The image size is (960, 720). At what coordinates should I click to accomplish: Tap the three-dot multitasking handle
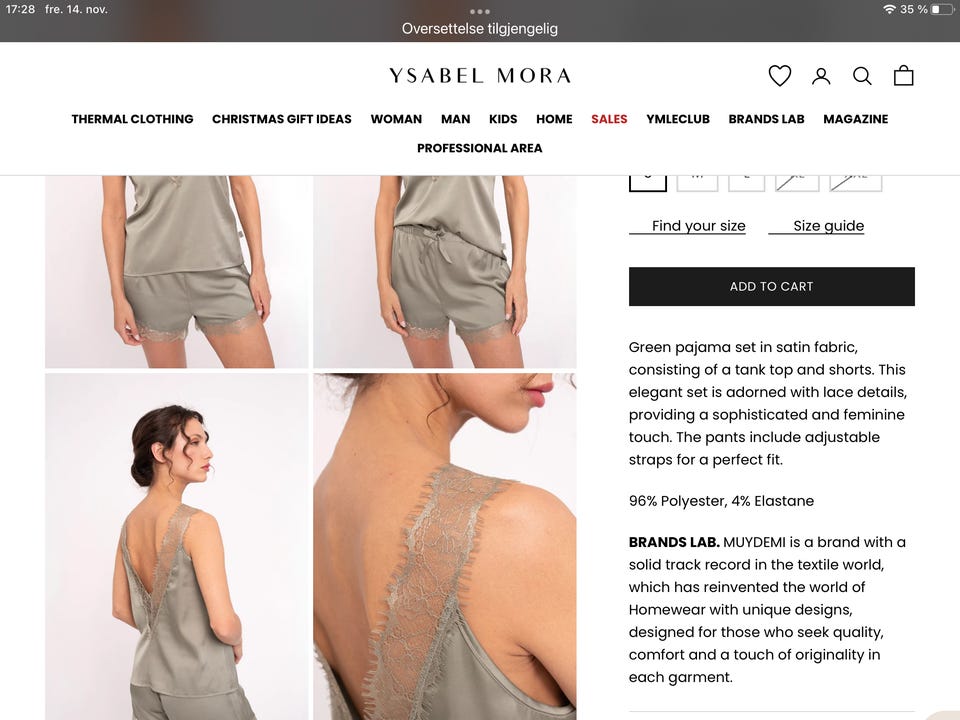click(480, 12)
